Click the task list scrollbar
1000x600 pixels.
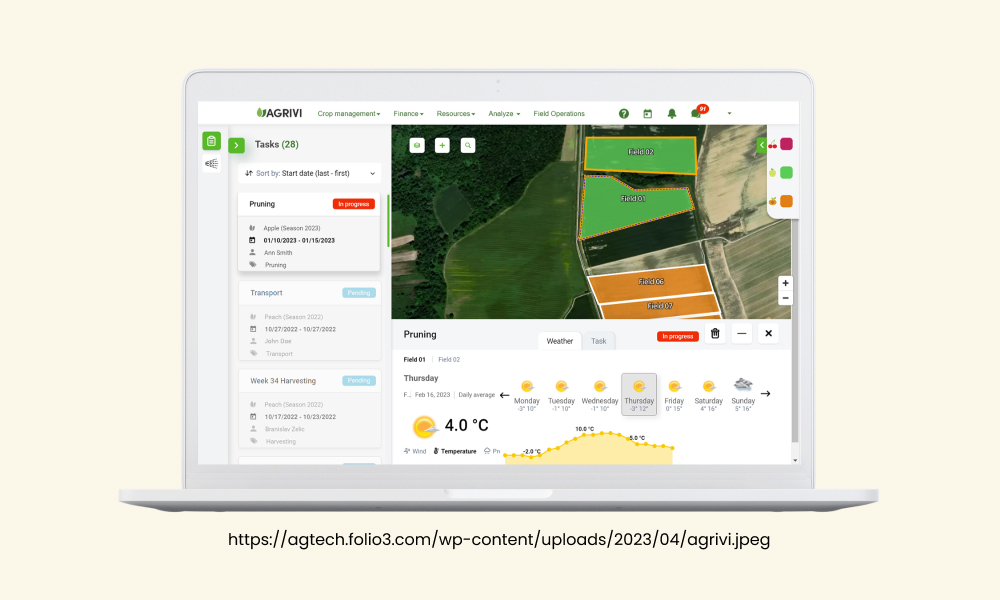pyautogui.click(x=388, y=221)
